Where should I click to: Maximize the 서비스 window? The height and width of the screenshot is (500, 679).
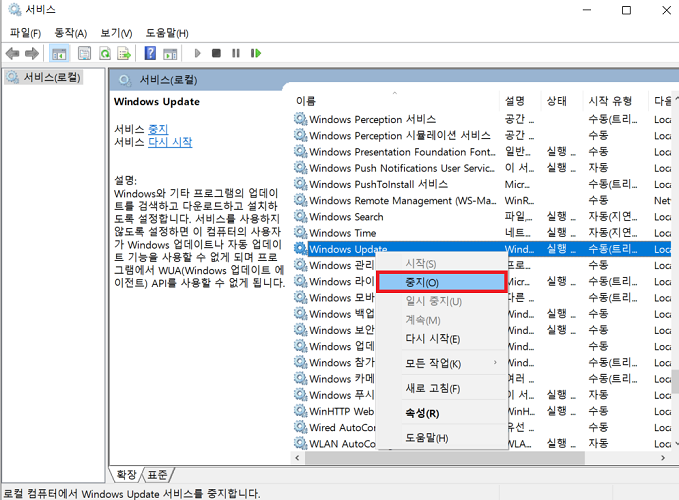[x=626, y=10]
